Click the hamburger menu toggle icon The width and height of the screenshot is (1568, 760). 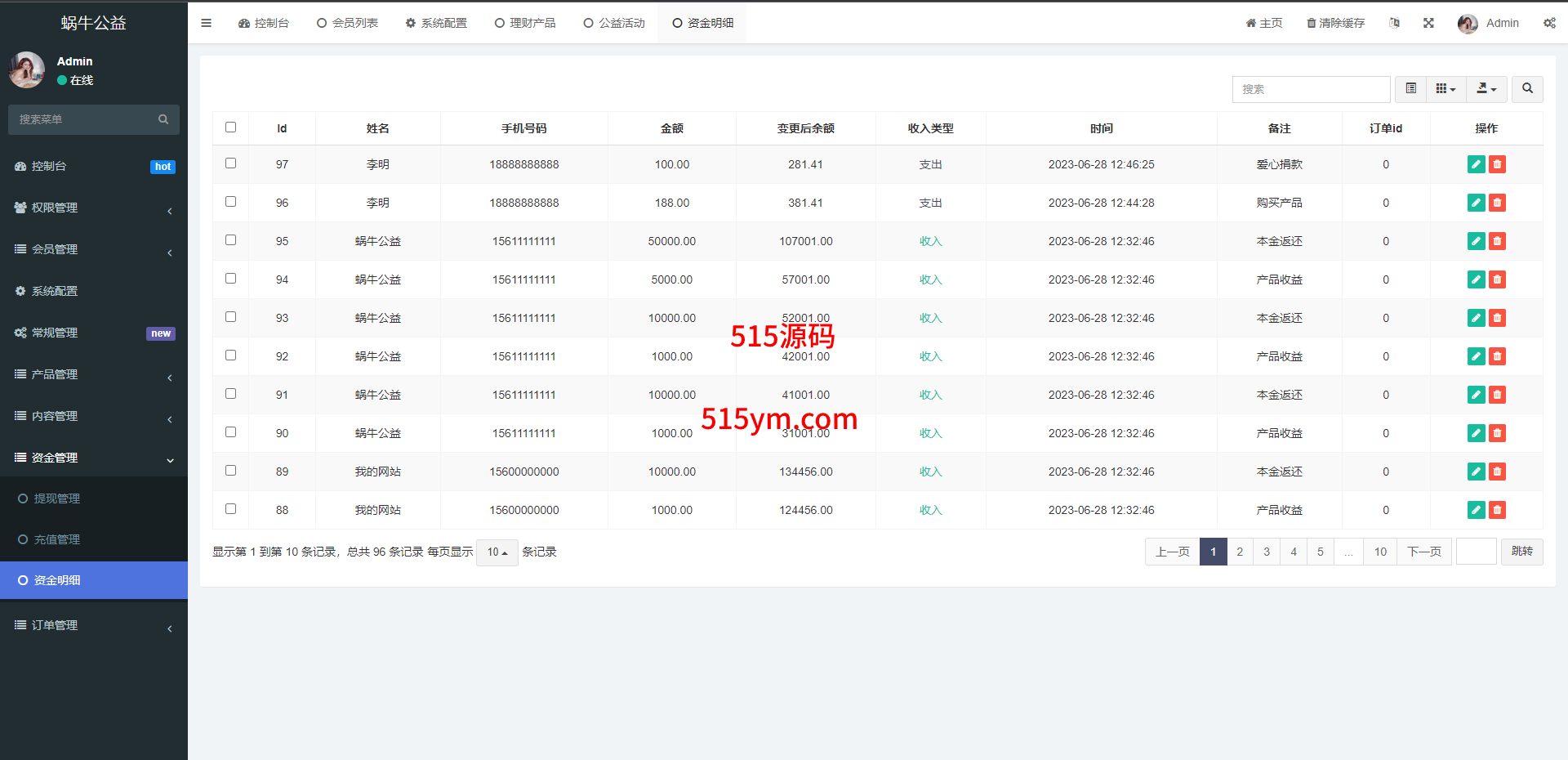point(206,23)
